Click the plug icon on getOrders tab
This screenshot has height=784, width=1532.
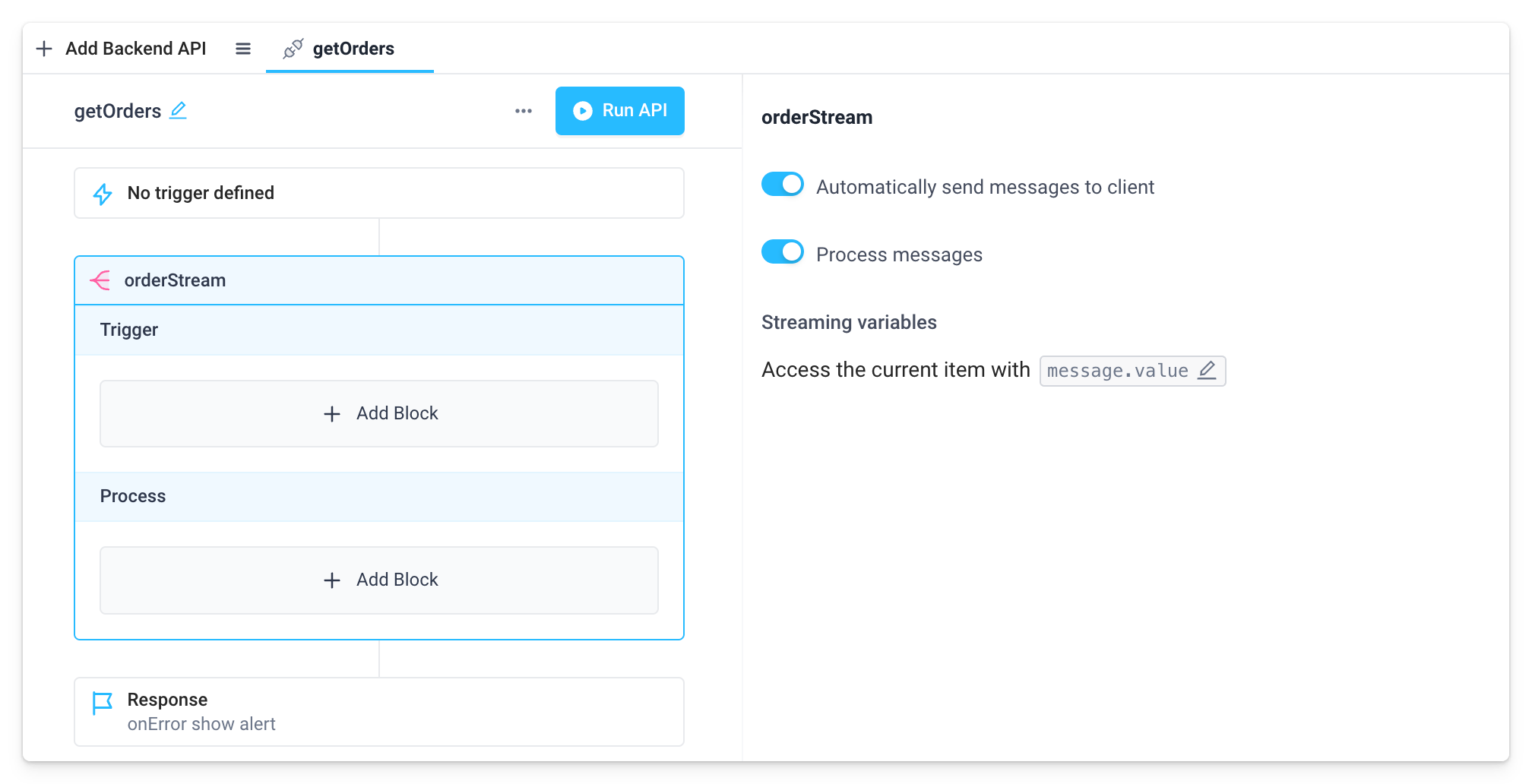(293, 49)
